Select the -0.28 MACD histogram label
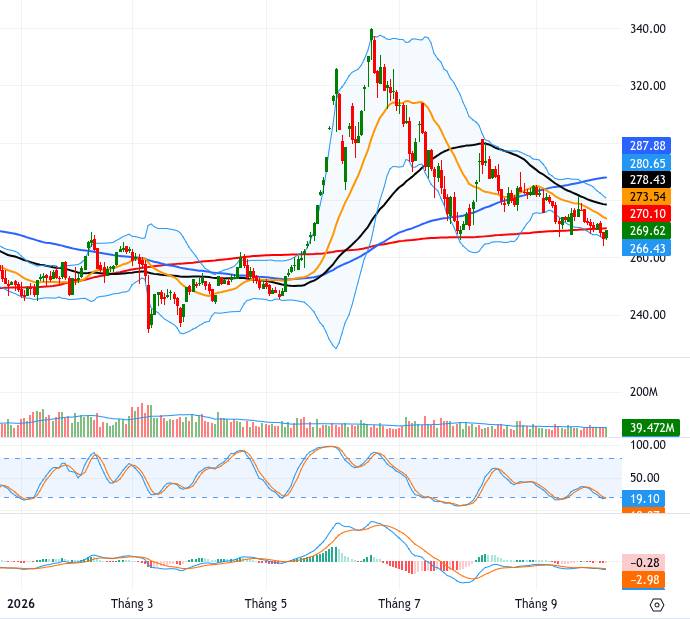Viewport: 690px width, 619px height. (643, 563)
